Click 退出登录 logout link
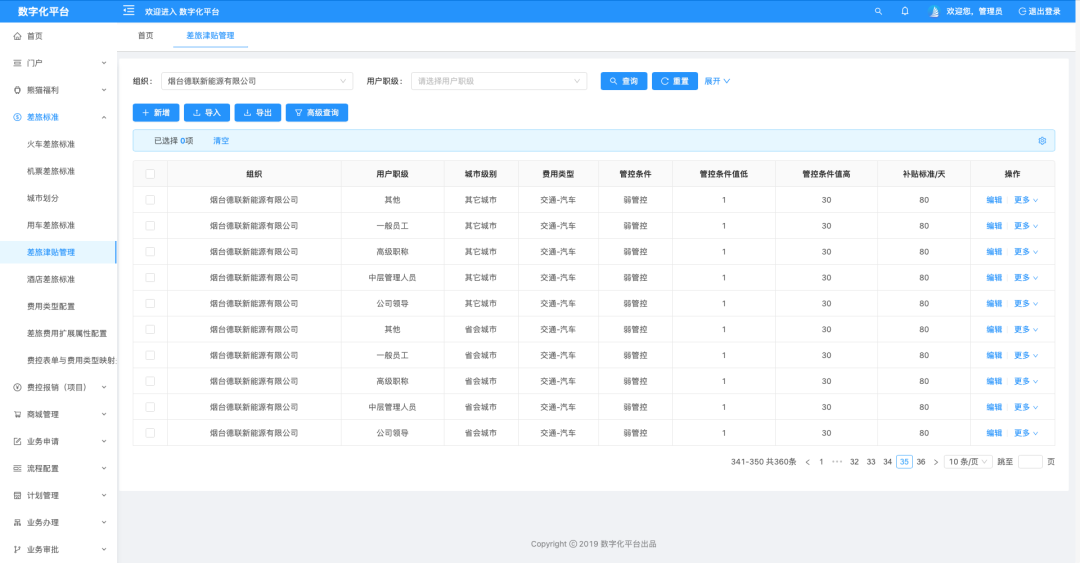The height and width of the screenshot is (563, 1080). pos(1039,11)
